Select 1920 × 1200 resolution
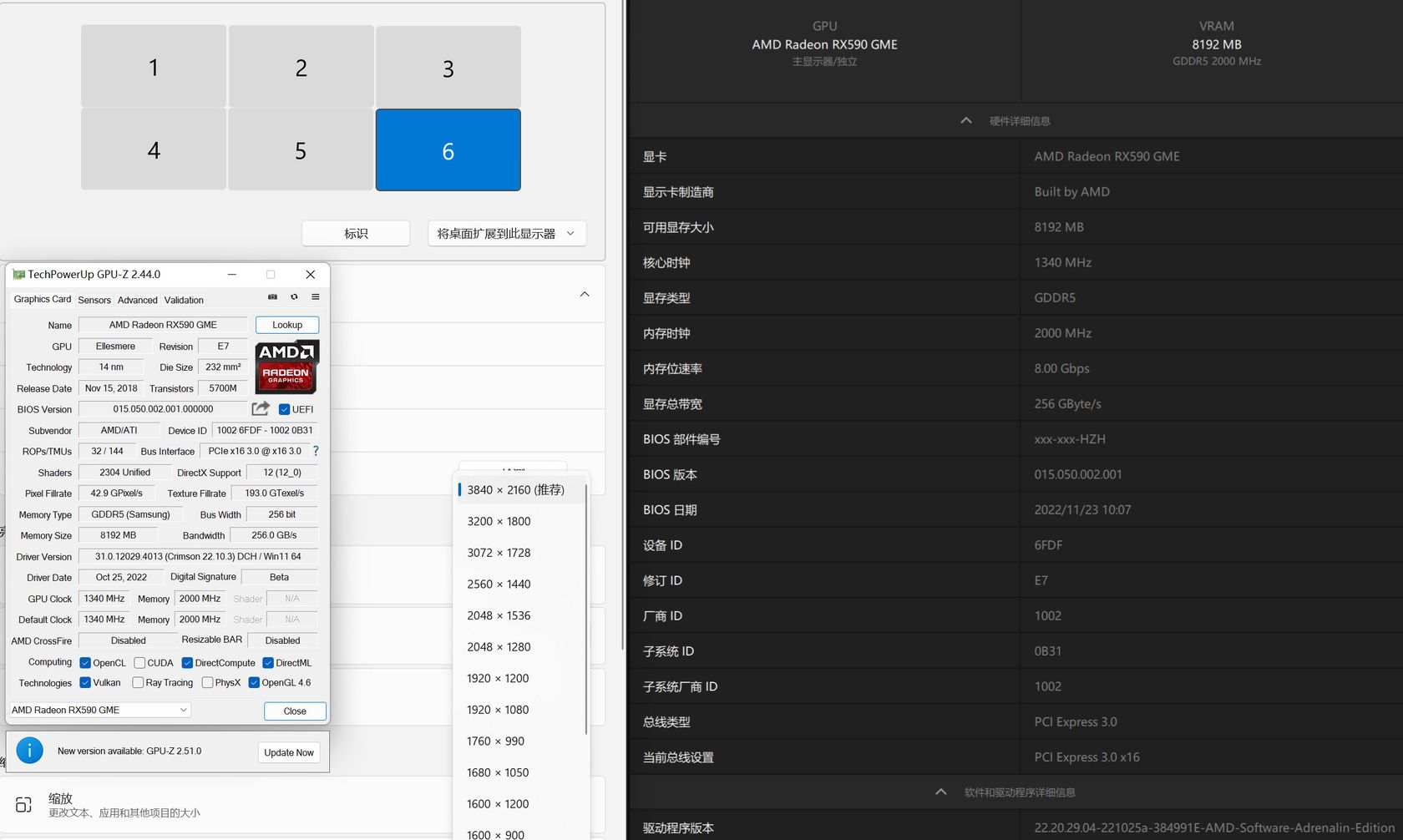 coord(521,678)
